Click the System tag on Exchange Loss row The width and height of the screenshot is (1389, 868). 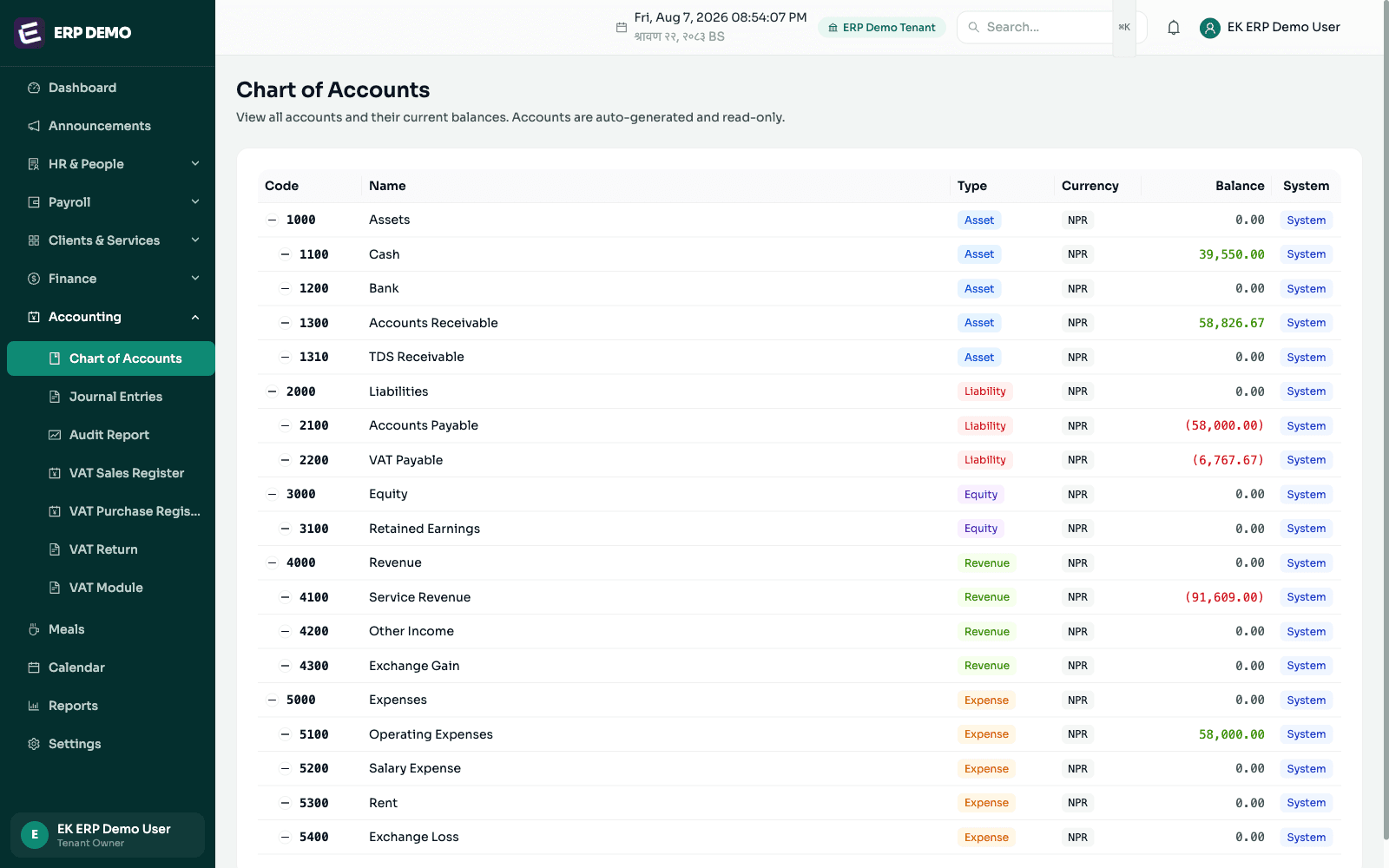point(1306,838)
